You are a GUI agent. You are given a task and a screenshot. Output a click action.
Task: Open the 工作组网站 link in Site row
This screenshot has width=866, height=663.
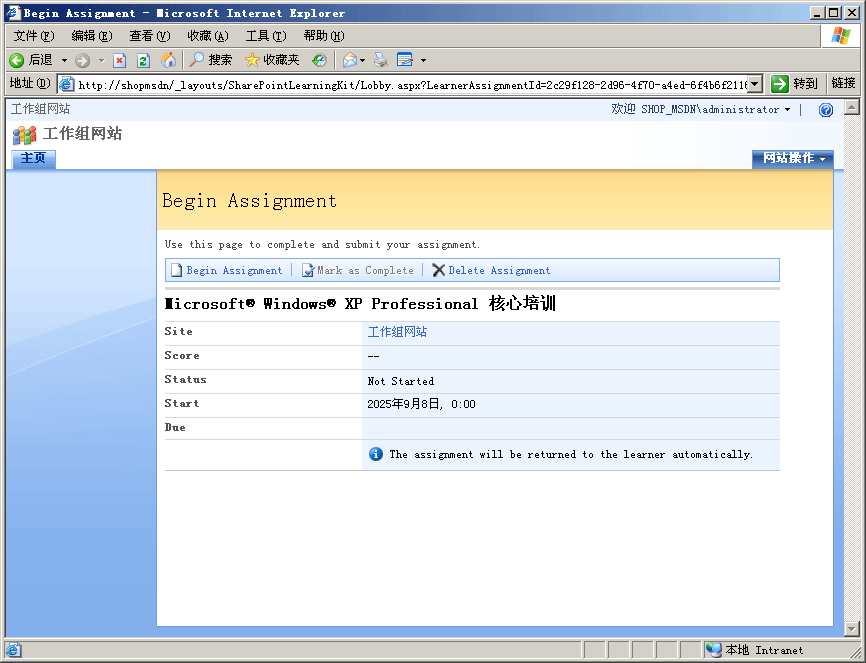coord(397,332)
